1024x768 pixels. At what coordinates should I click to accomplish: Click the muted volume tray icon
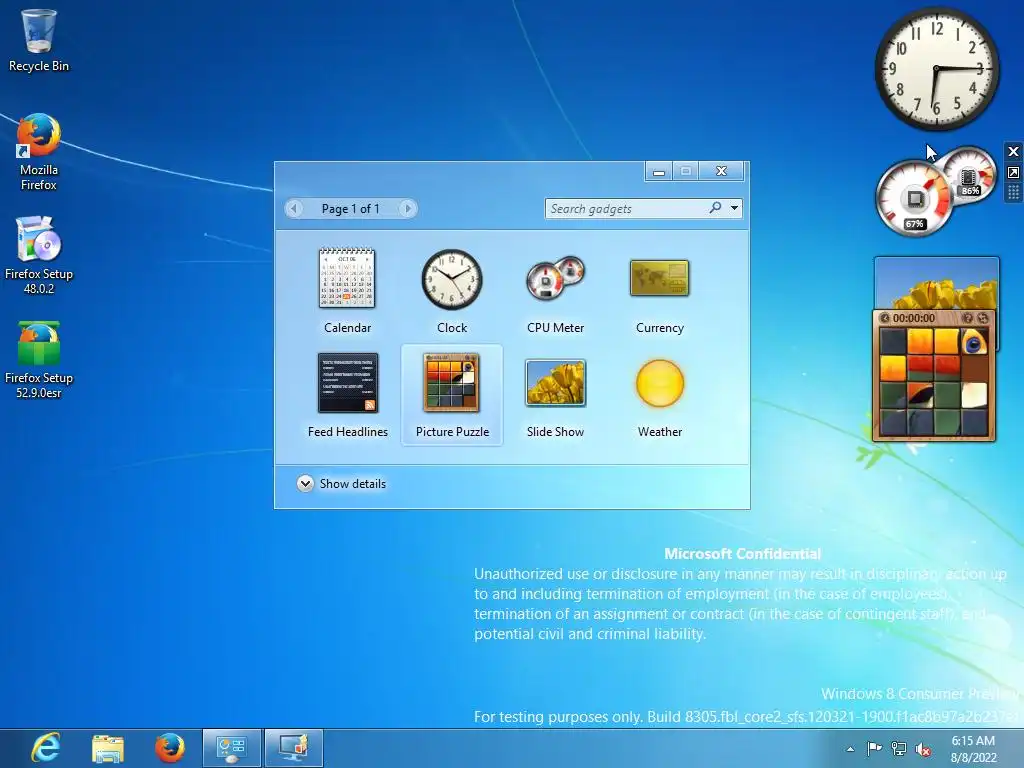coord(923,749)
